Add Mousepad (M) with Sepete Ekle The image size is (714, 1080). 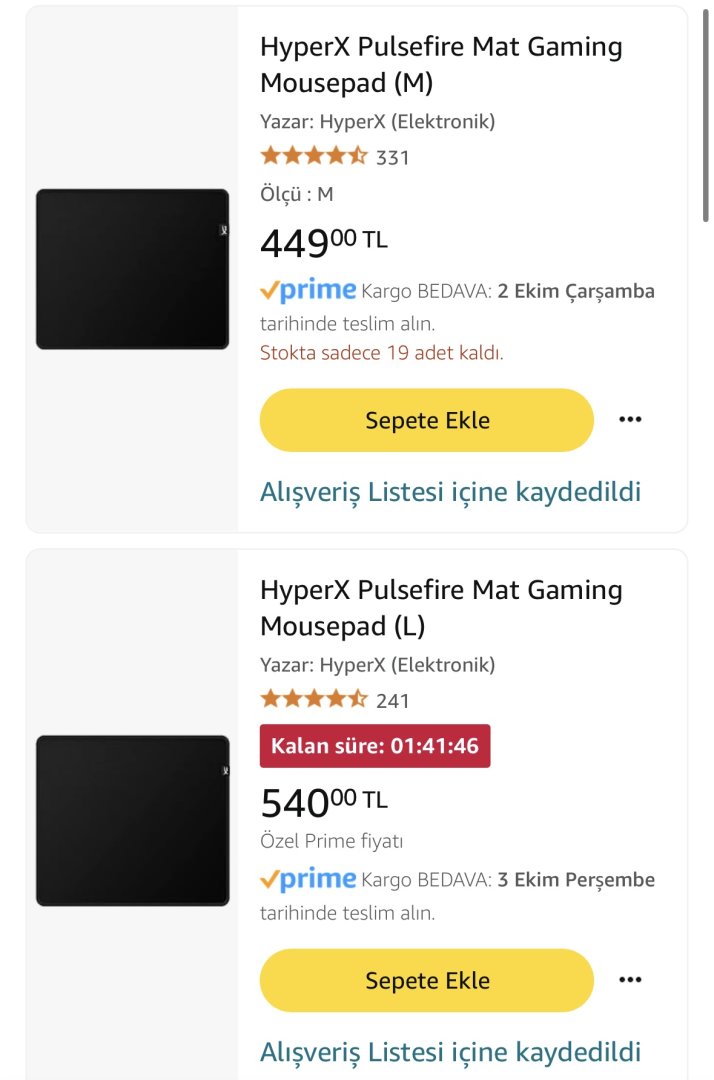pos(427,419)
